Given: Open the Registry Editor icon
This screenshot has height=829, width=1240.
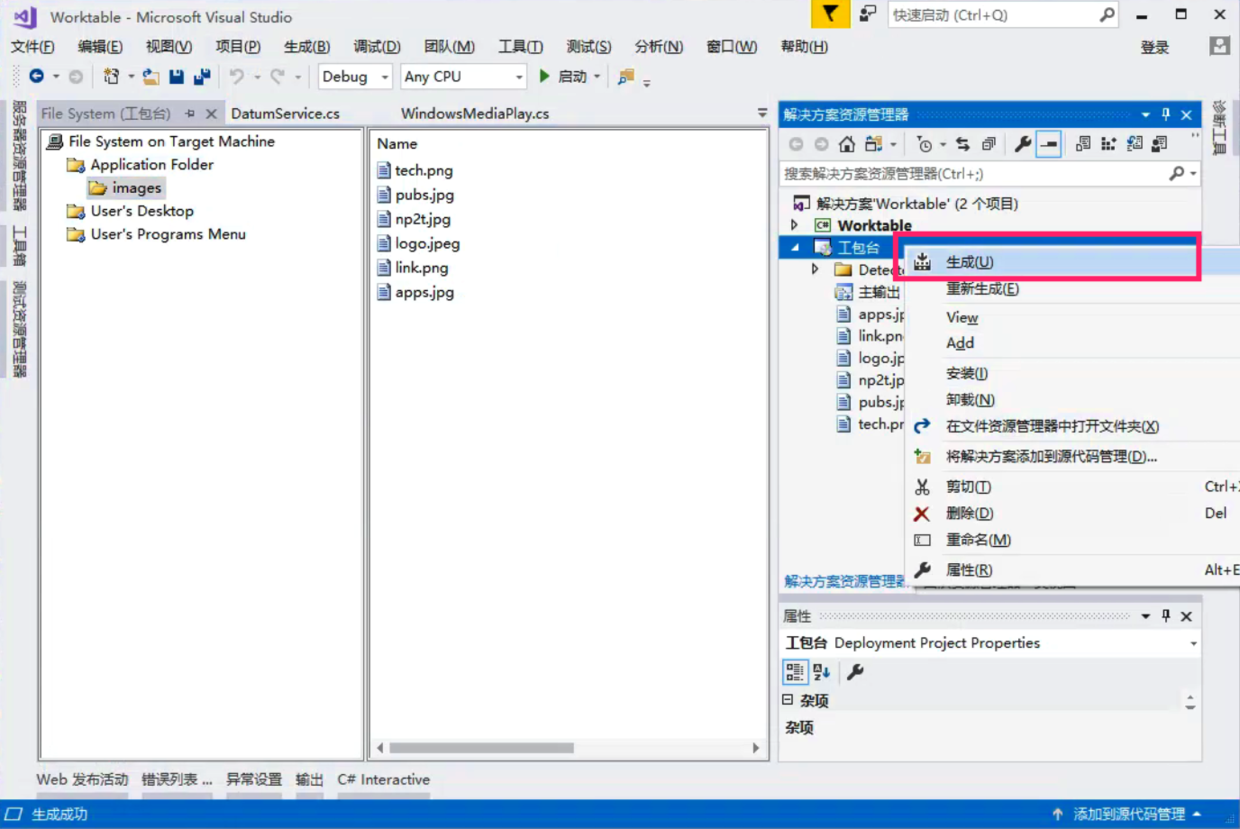Looking at the screenshot, I should click(x=1108, y=144).
